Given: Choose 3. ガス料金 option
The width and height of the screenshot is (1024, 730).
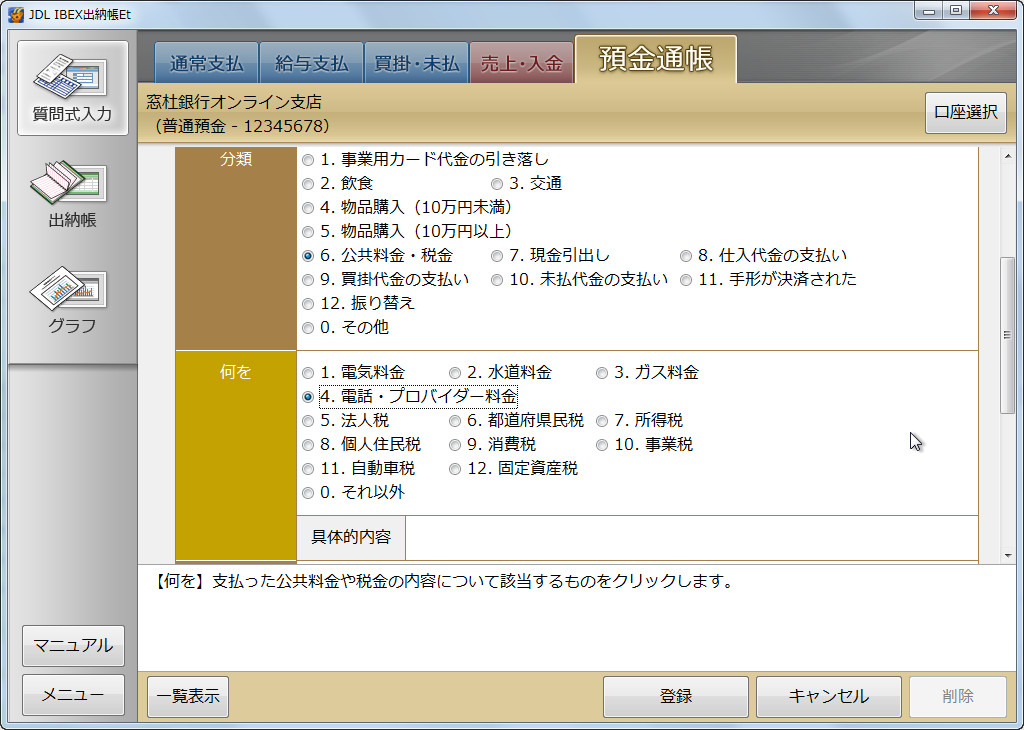Looking at the screenshot, I should (602, 373).
